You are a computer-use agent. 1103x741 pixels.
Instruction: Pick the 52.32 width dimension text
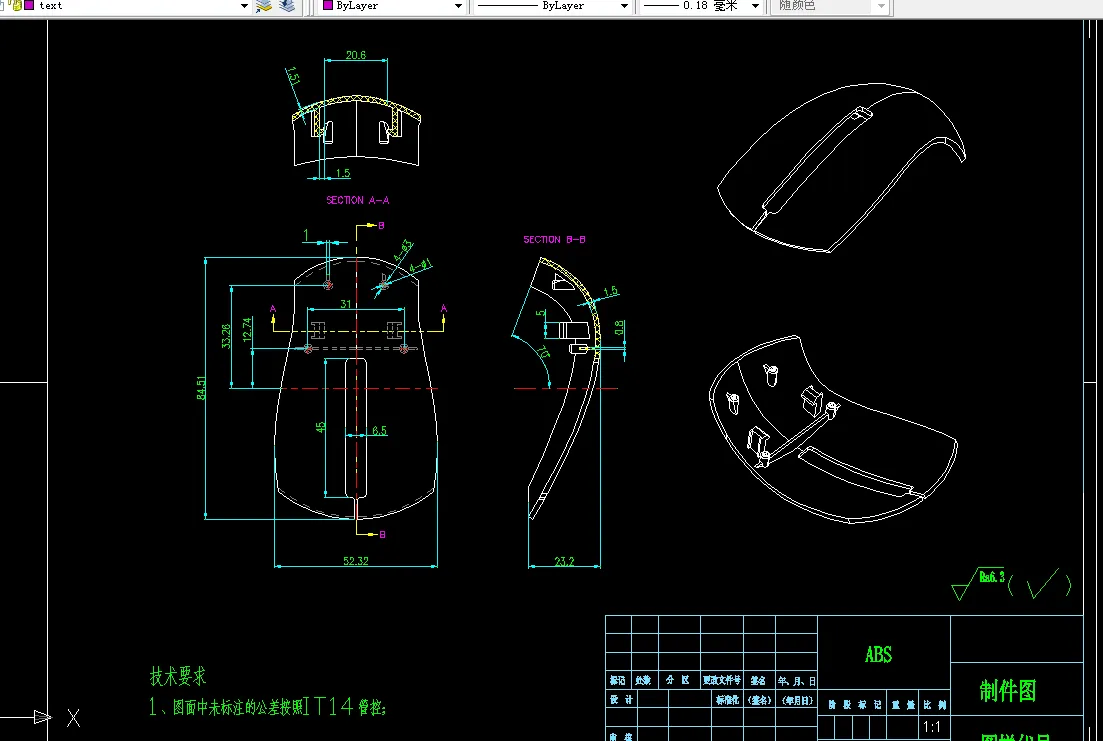tap(356, 562)
